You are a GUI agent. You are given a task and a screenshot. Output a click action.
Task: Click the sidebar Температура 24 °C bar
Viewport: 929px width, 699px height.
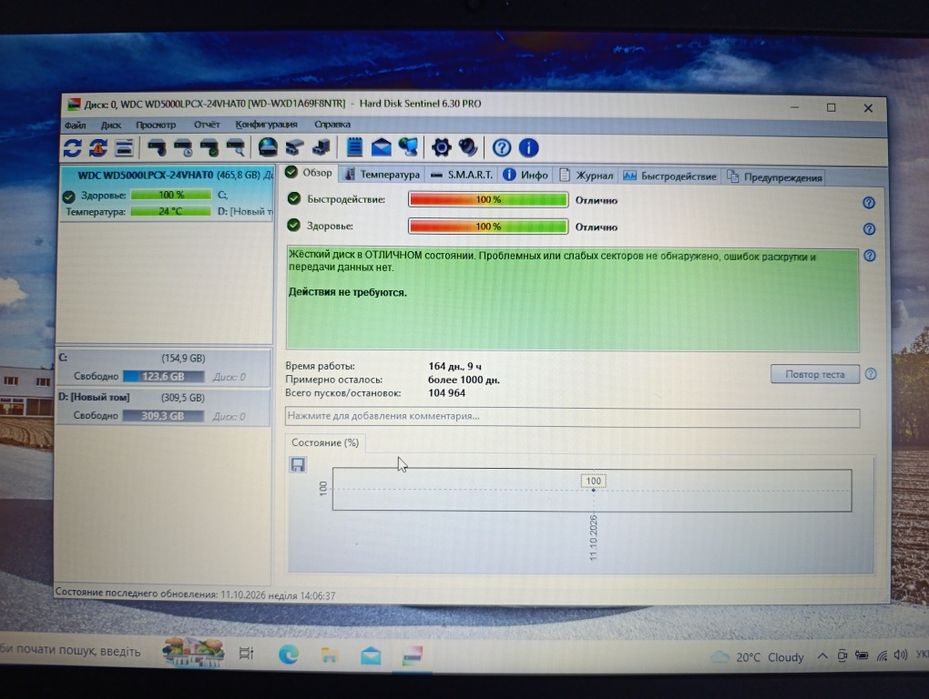[x=171, y=211]
